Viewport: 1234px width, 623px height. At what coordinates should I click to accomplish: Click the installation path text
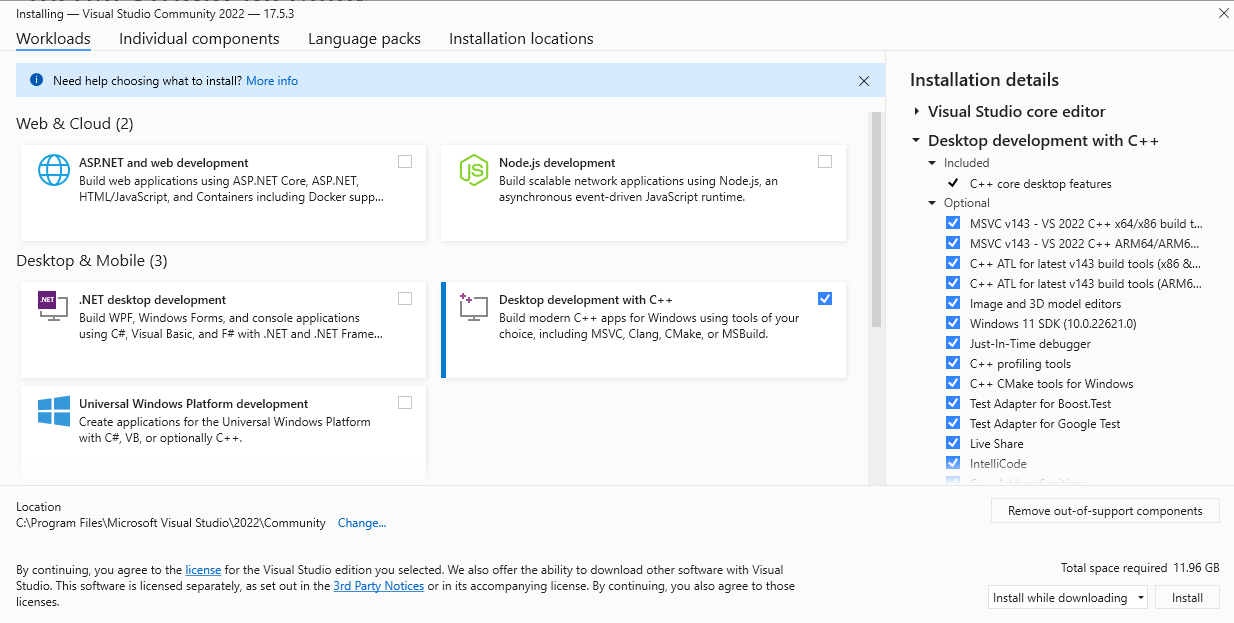coord(171,523)
